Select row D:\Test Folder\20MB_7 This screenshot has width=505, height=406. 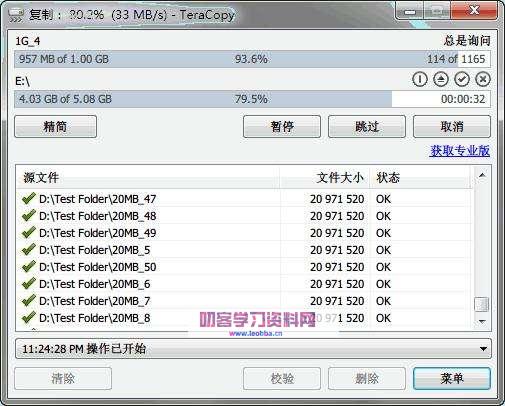(x=245, y=301)
